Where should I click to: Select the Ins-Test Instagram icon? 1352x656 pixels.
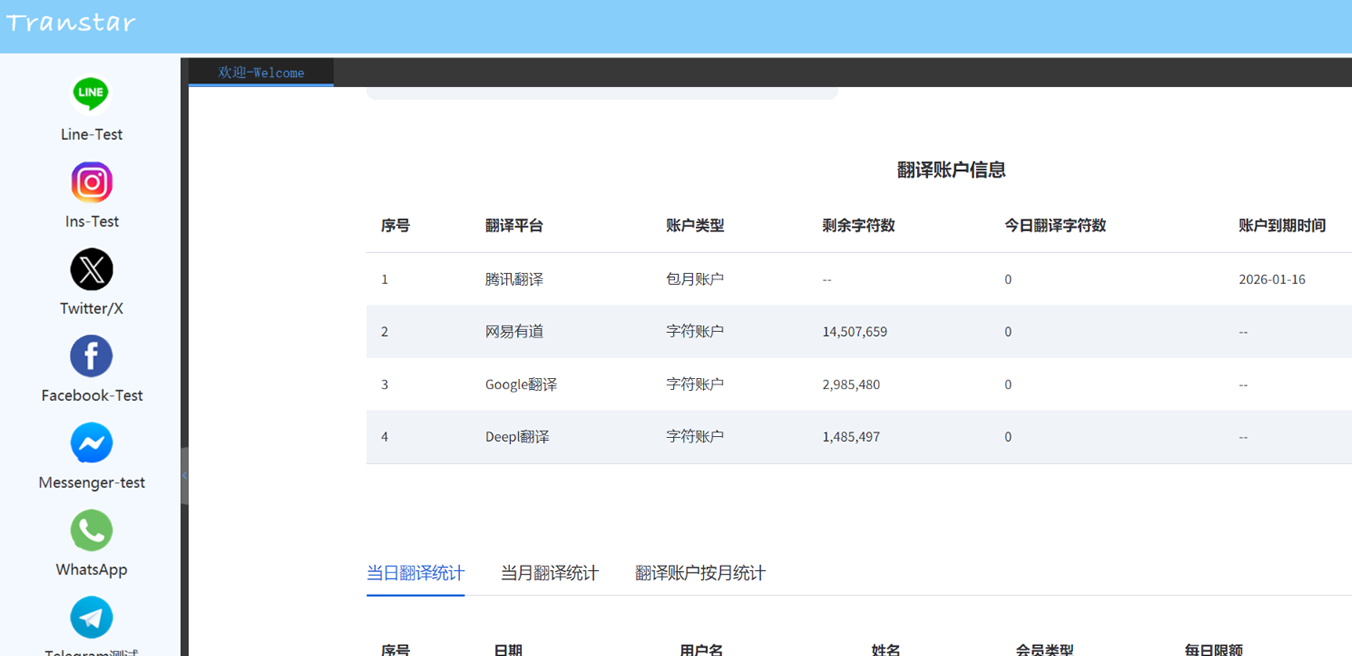(x=91, y=181)
